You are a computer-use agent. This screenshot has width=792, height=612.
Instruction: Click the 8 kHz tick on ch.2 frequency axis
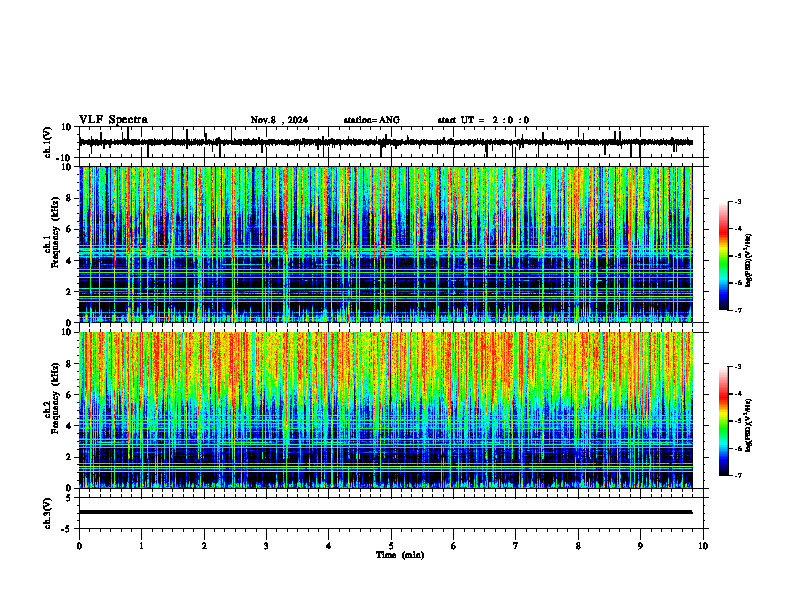(x=69, y=364)
